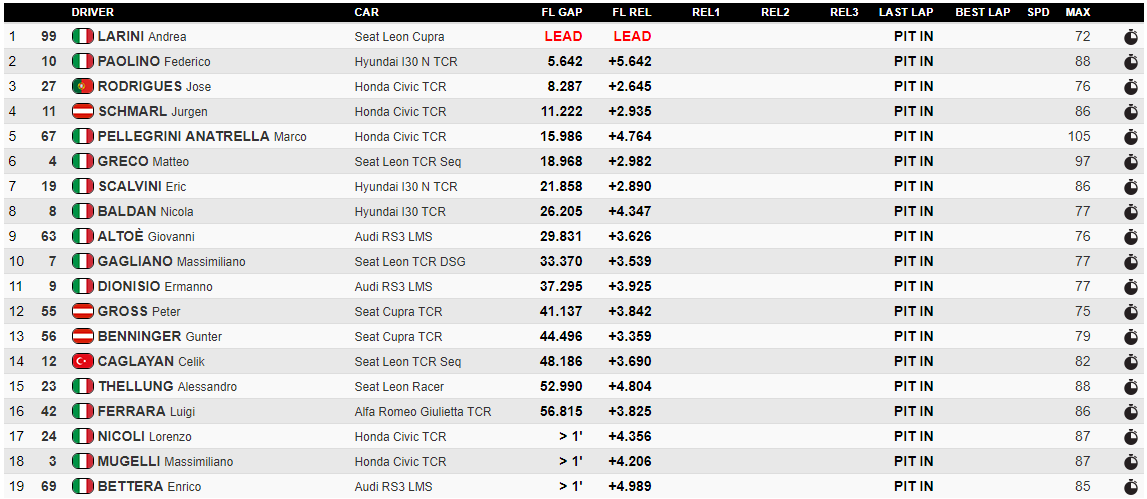Click stopwatch icon in BALDAN Nicola row
1147x499 pixels.
[1131, 212]
